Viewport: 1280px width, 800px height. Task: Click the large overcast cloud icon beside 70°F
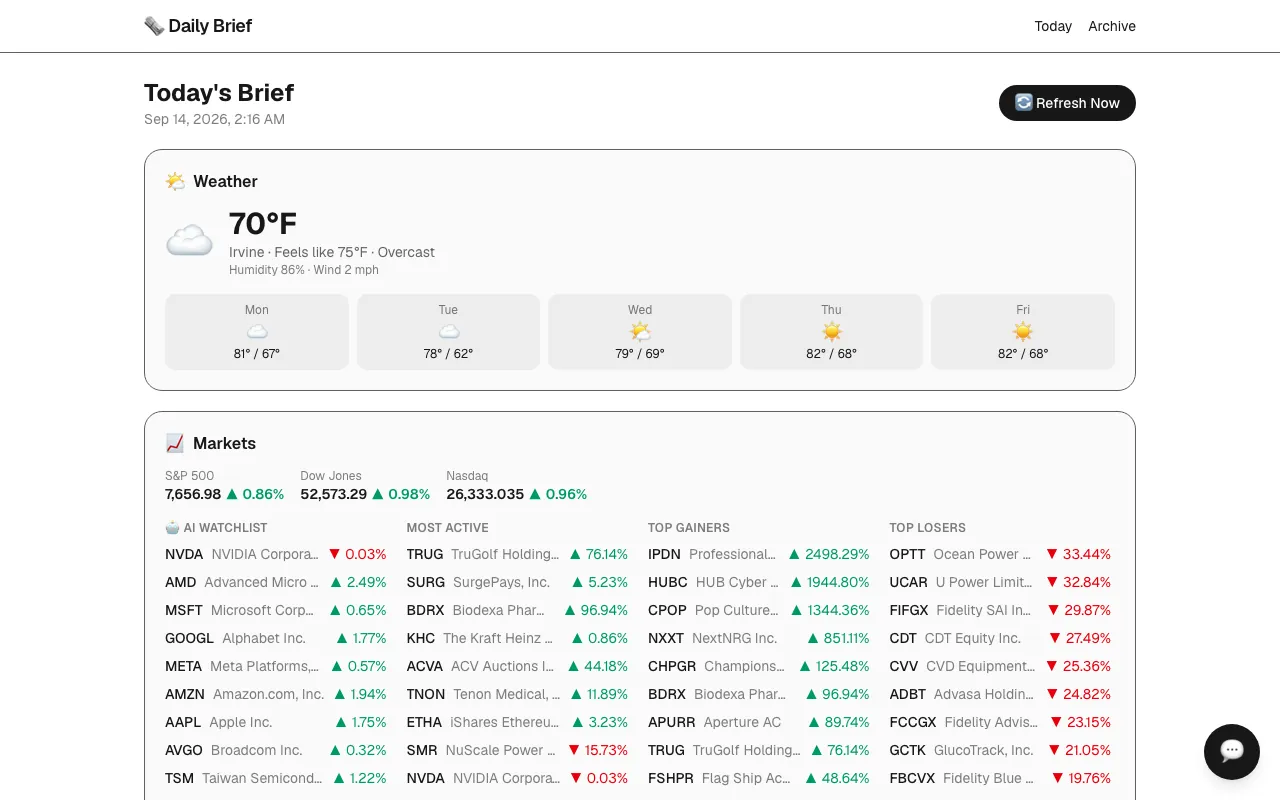189,240
